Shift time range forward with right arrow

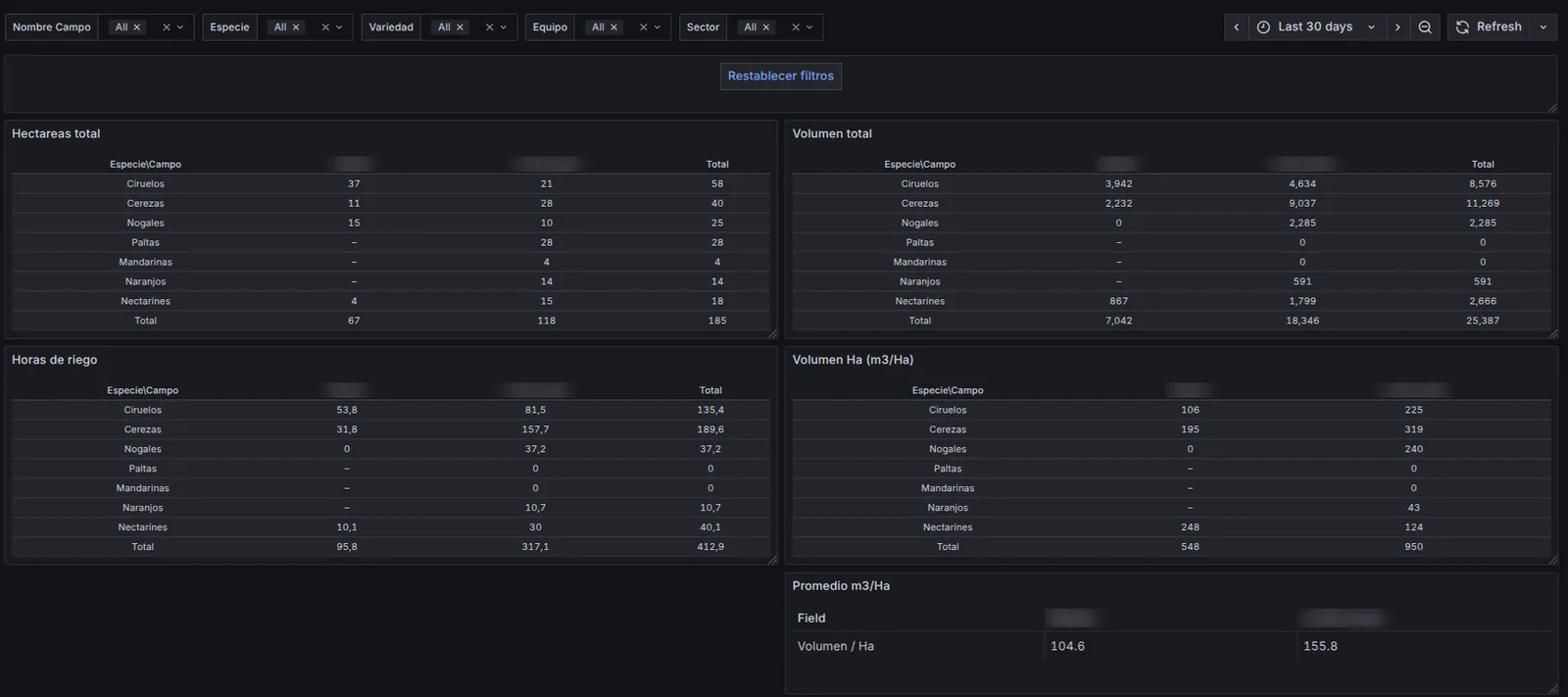click(x=1397, y=27)
